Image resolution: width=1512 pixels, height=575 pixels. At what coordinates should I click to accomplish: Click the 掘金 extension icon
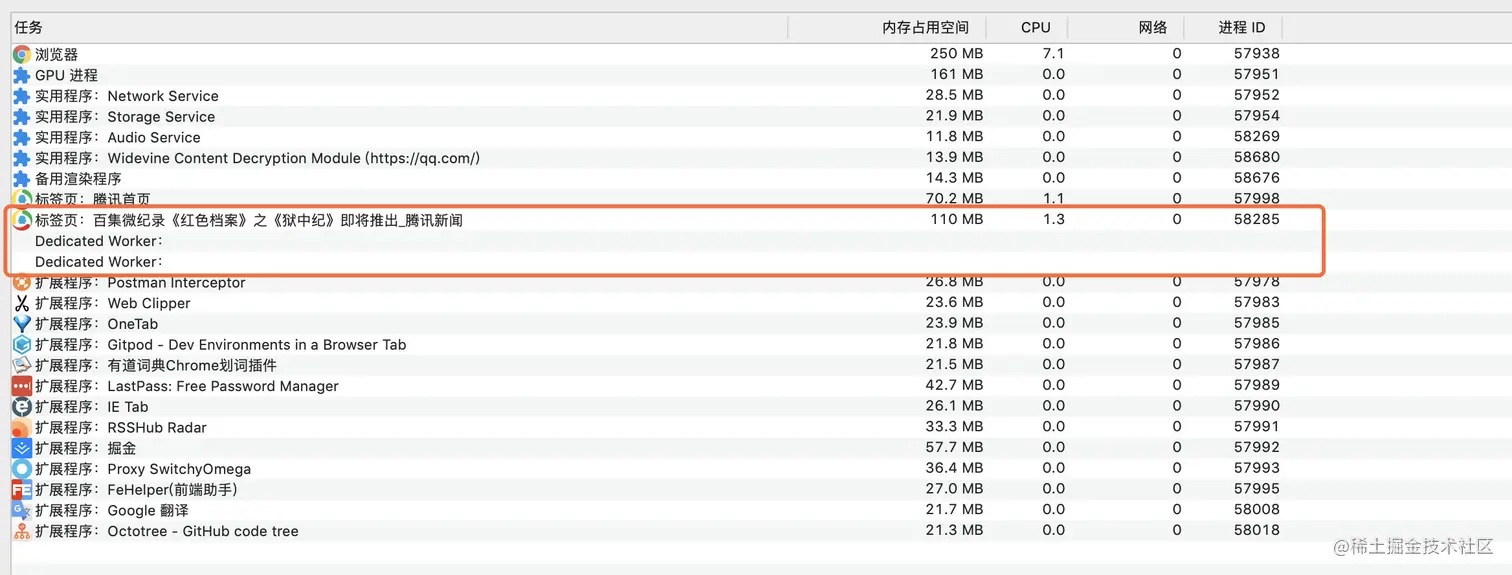click(21, 448)
